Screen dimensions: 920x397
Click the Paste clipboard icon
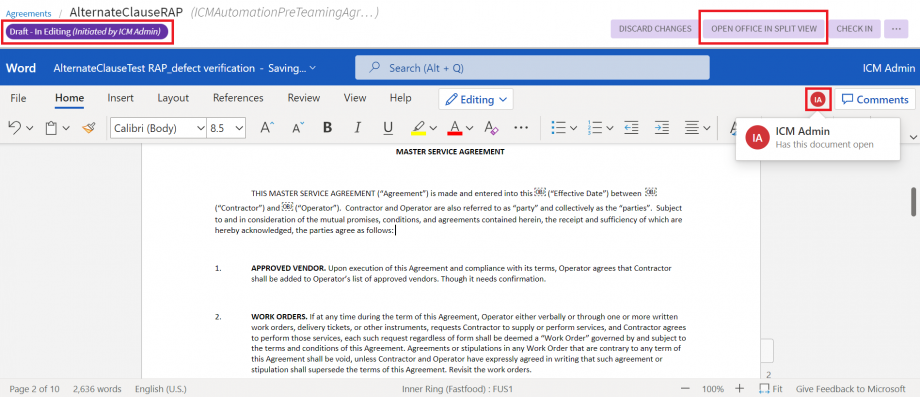point(52,128)
